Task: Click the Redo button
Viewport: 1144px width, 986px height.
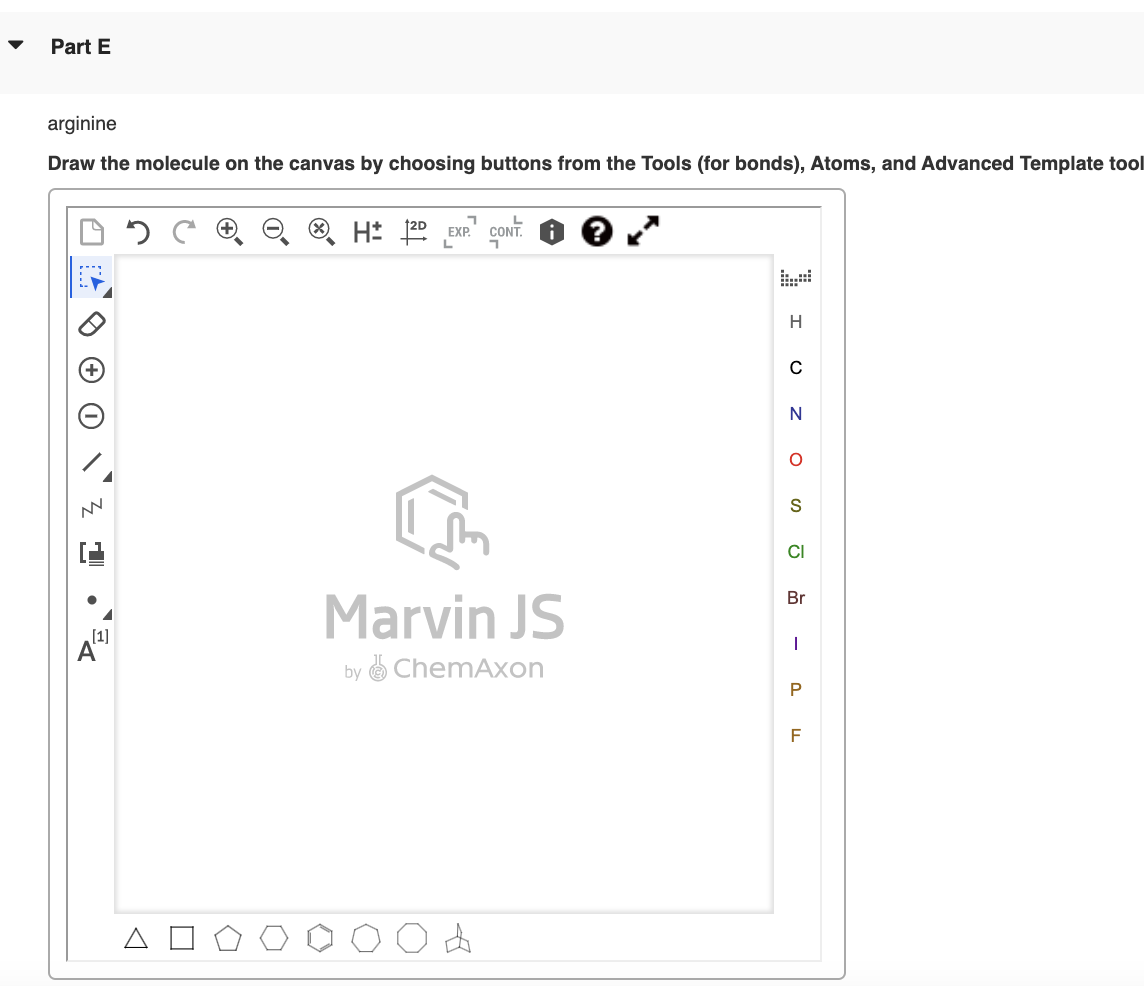Action: 183,231
